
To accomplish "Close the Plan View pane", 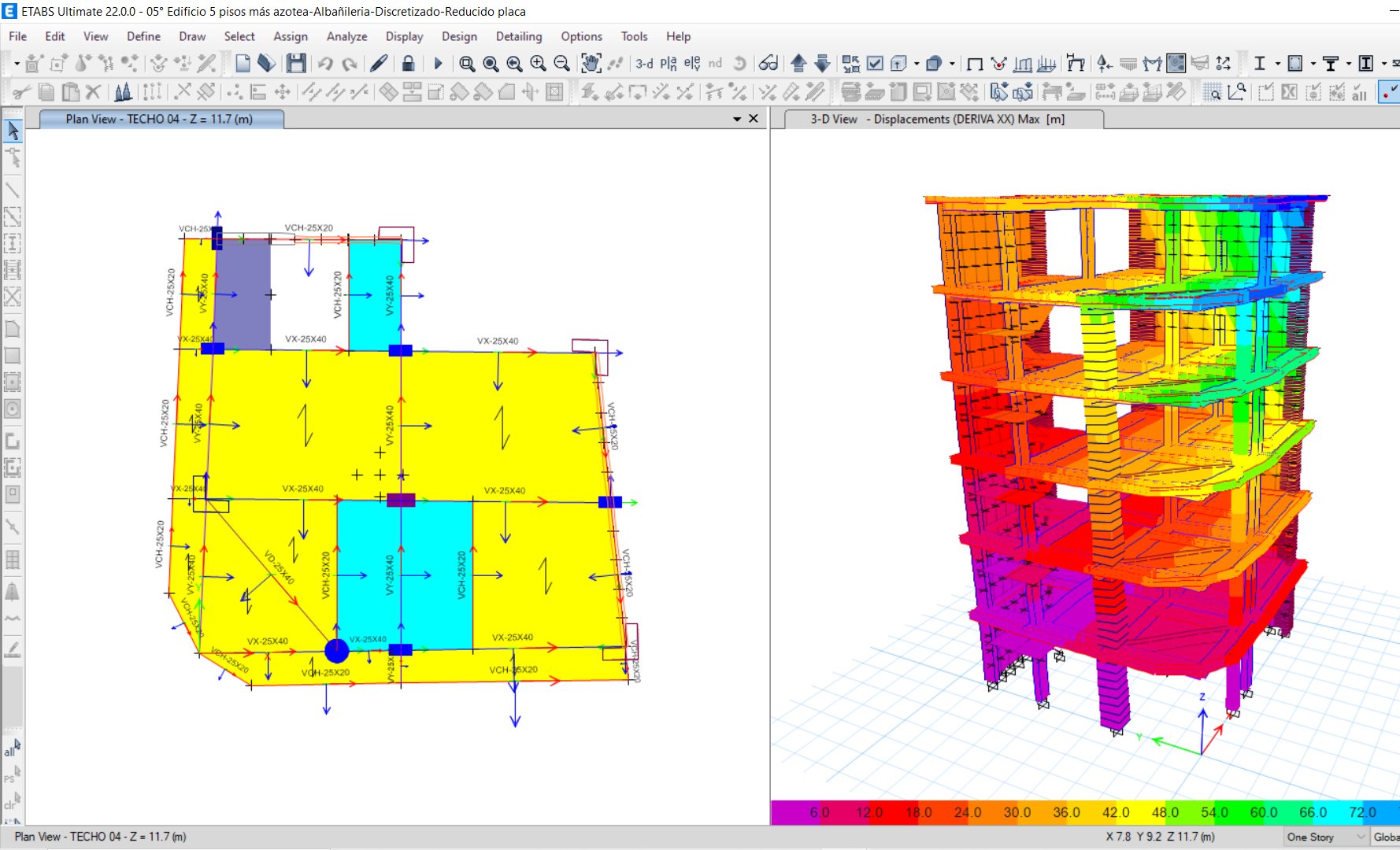I will click(754, 119).
